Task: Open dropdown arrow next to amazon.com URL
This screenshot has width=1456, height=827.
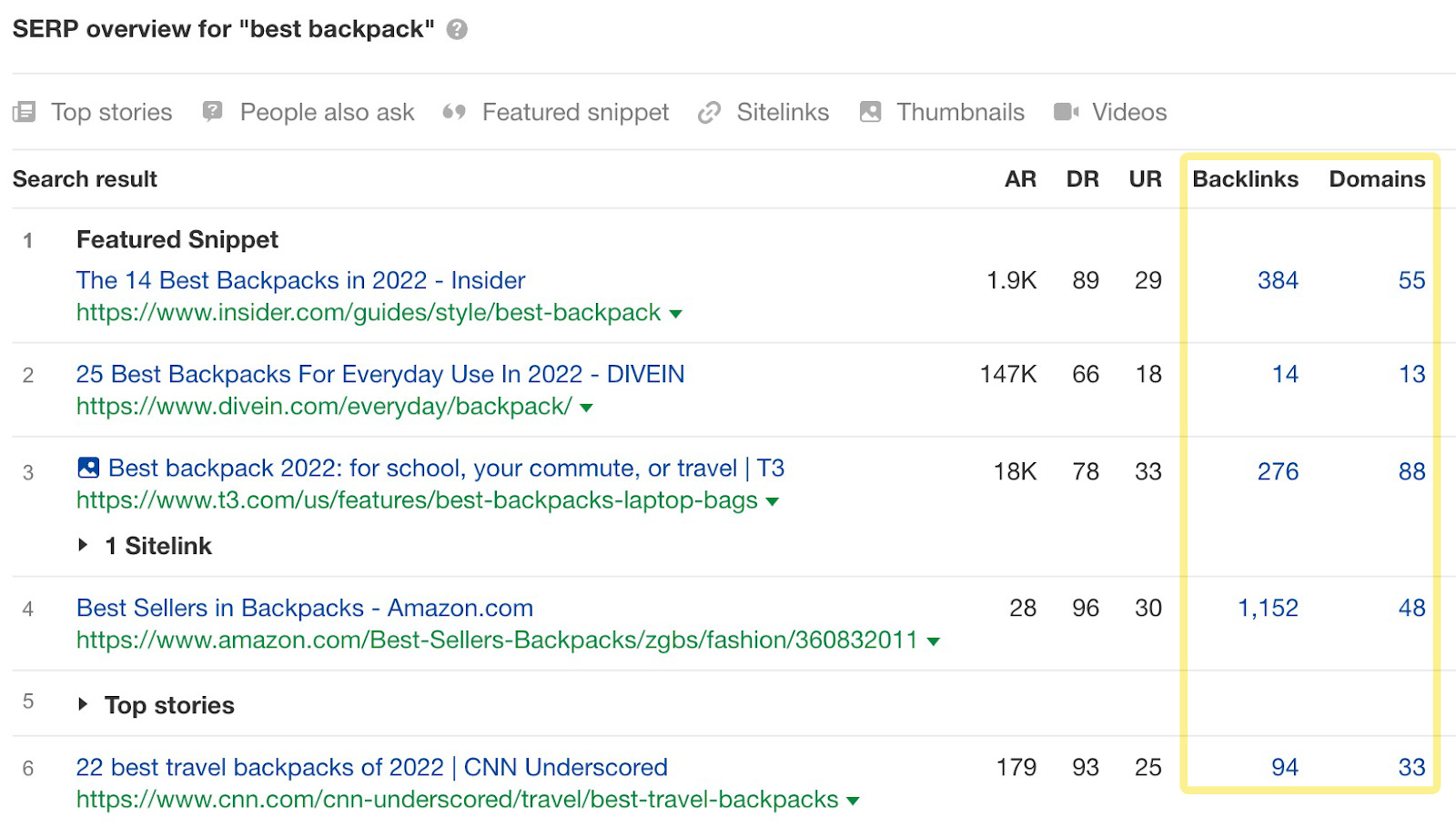Action: [933, 641]
